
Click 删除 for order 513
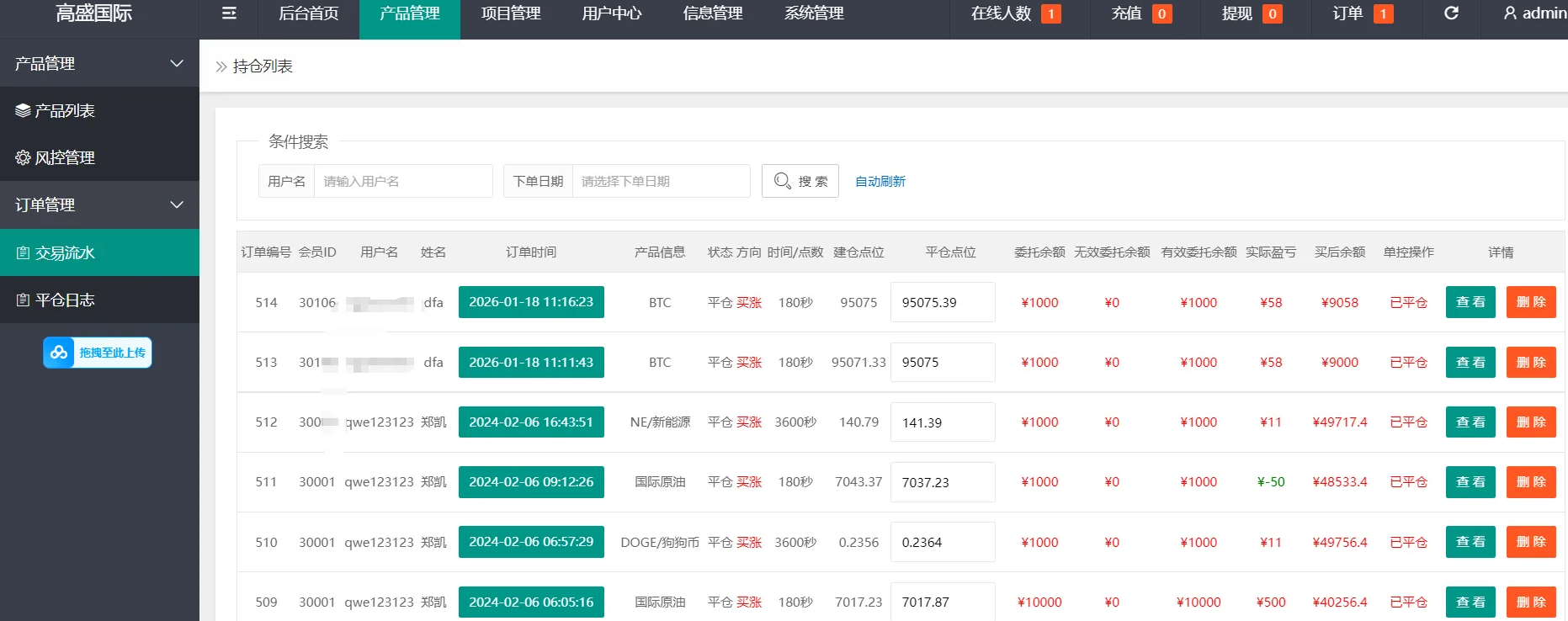point(1531,363)
